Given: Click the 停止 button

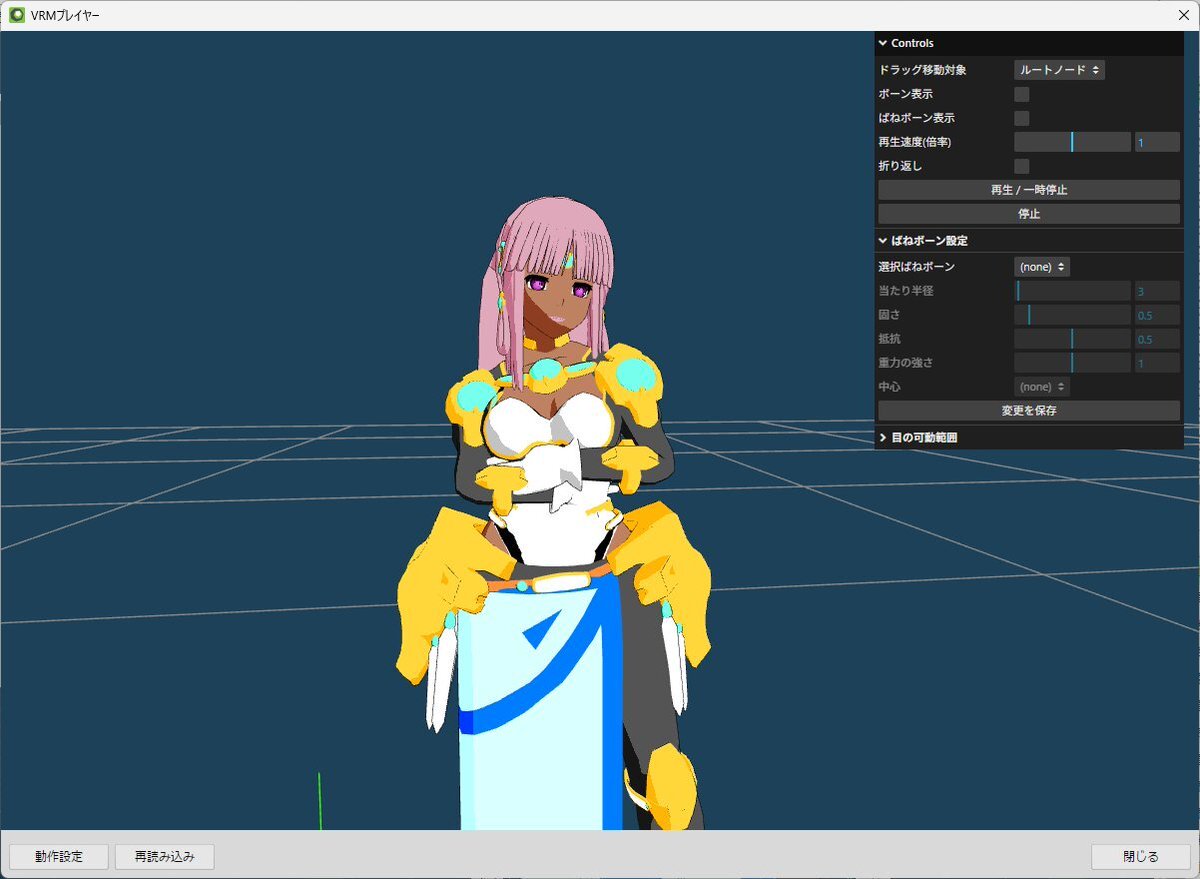Looking at the screenshot, I should [x=1029, y=214].
